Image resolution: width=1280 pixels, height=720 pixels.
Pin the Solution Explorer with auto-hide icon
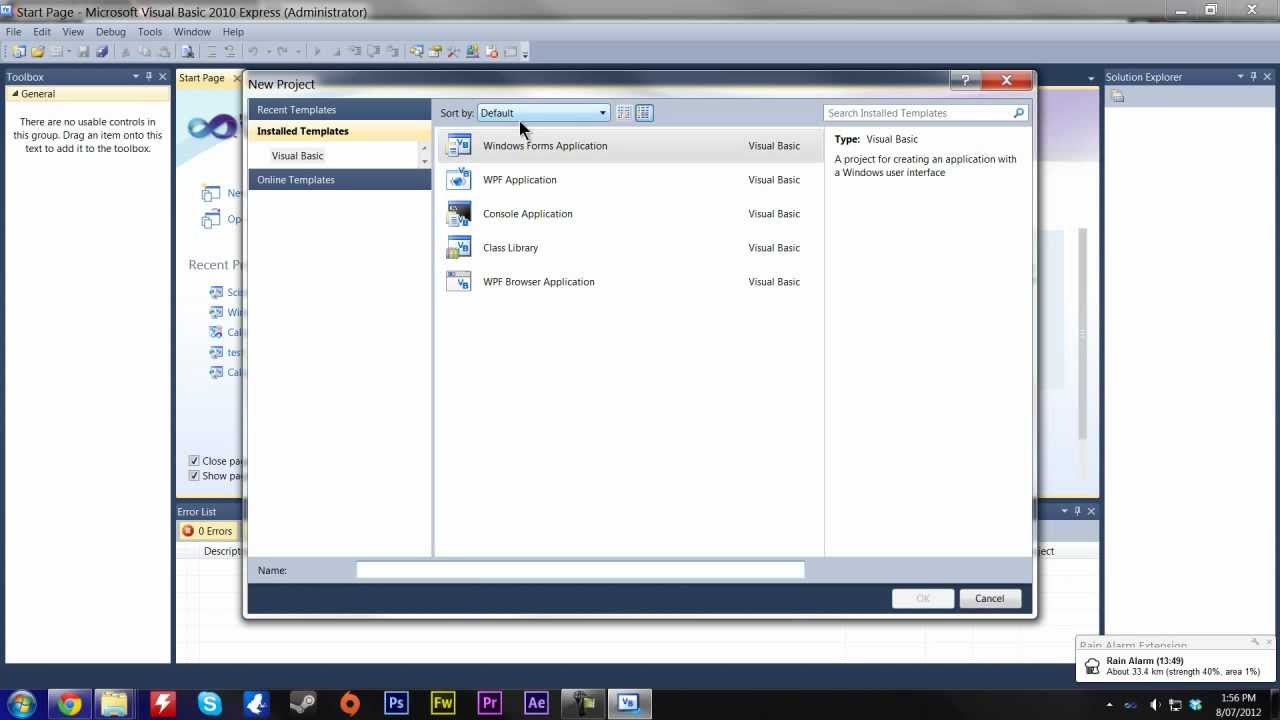(1254, 77)
